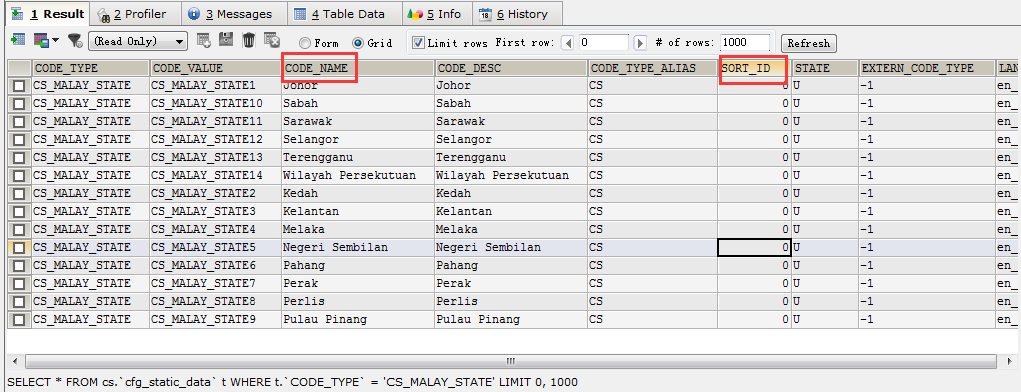Viewport: 1021px width, 392px height.
Task: Open the Read Only mode dropdown
Action: [x=137, y=41]
